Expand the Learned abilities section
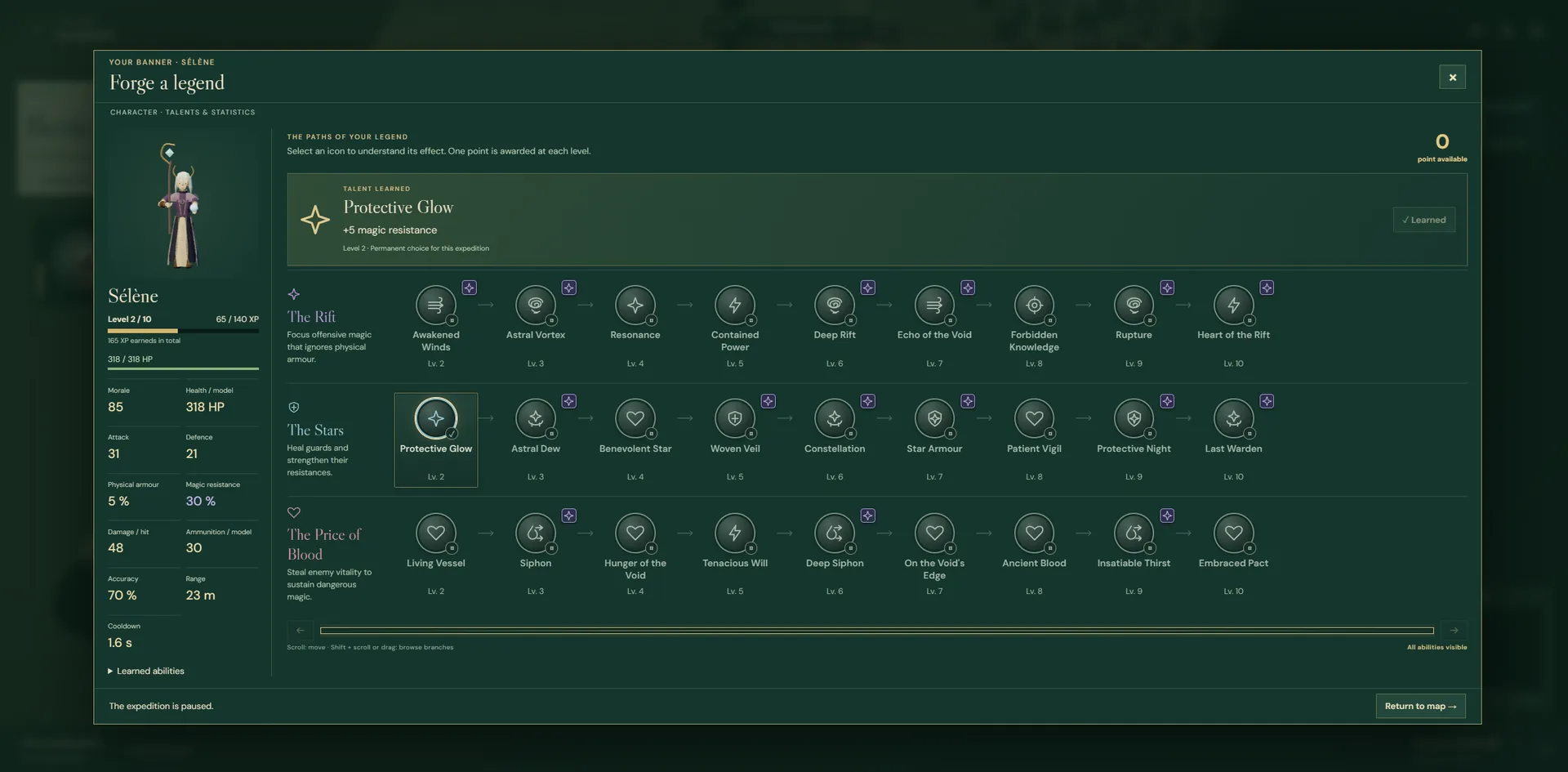 (146, 672)
